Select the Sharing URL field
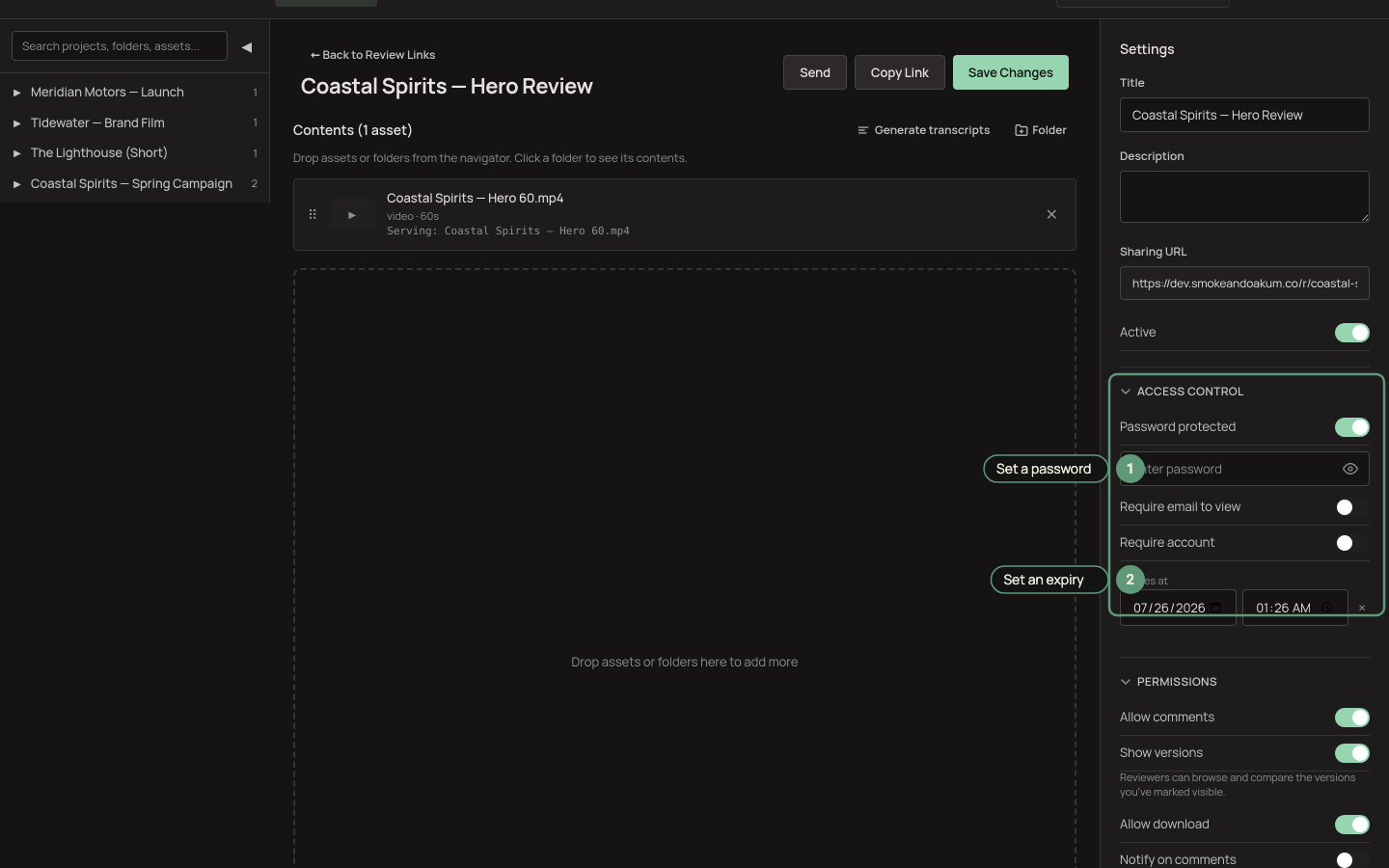 coord(1244,284)
